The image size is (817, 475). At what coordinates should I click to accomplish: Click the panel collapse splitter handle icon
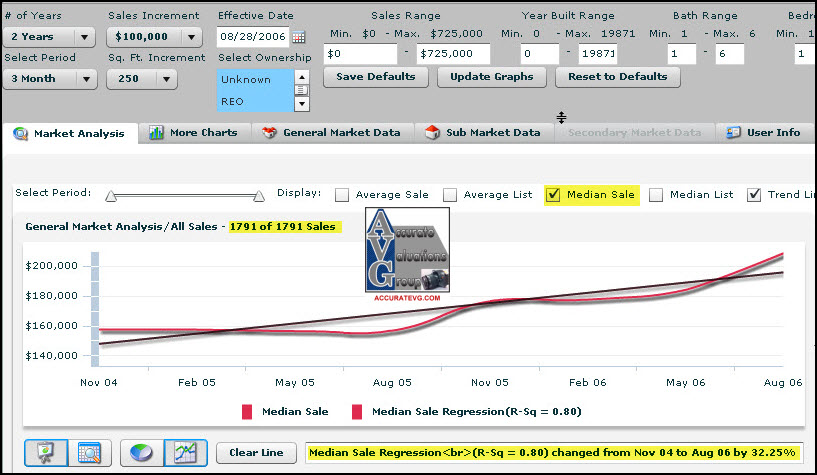coord(561,117)
